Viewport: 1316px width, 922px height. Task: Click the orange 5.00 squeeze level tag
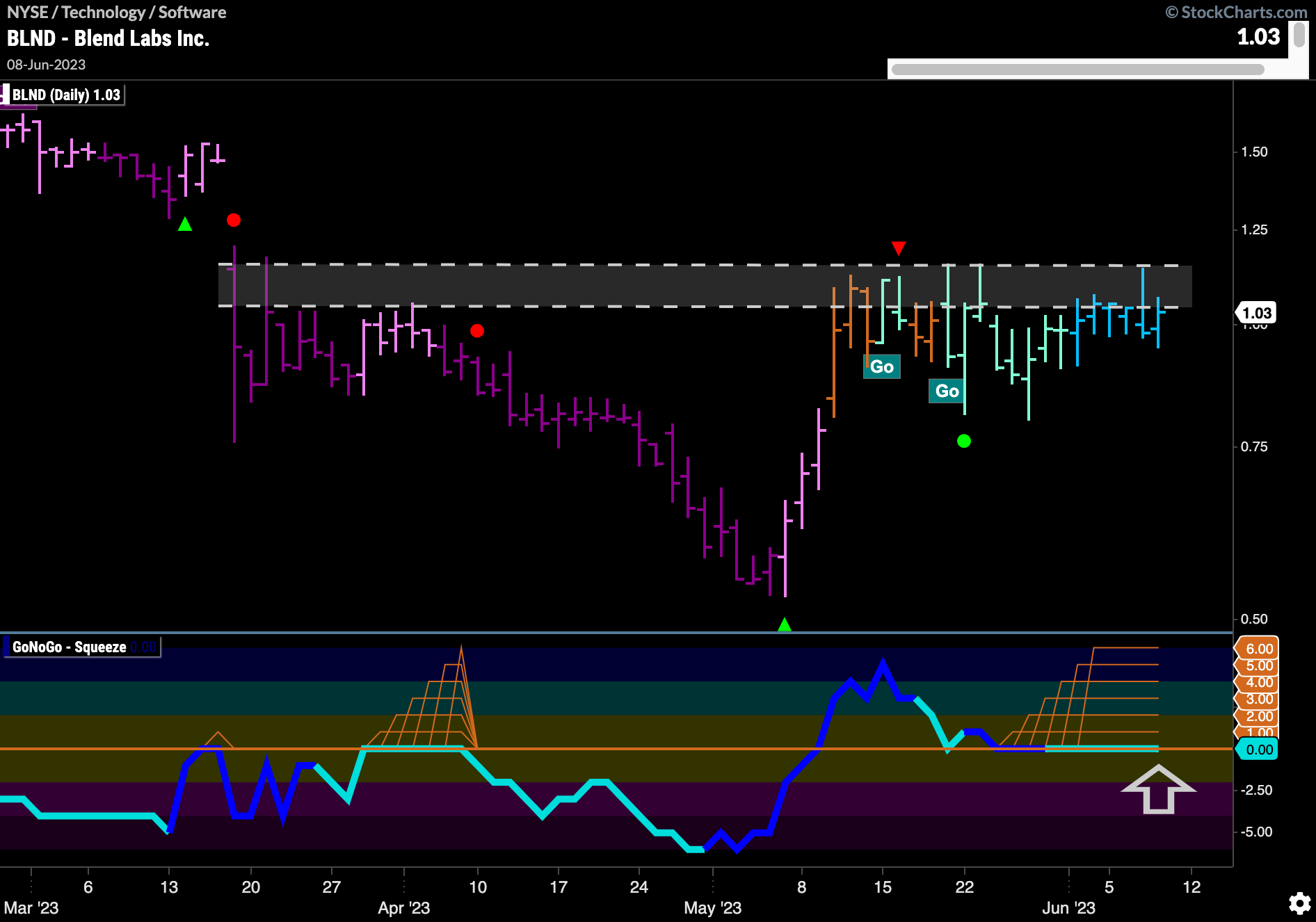[x=1258, y=665]
